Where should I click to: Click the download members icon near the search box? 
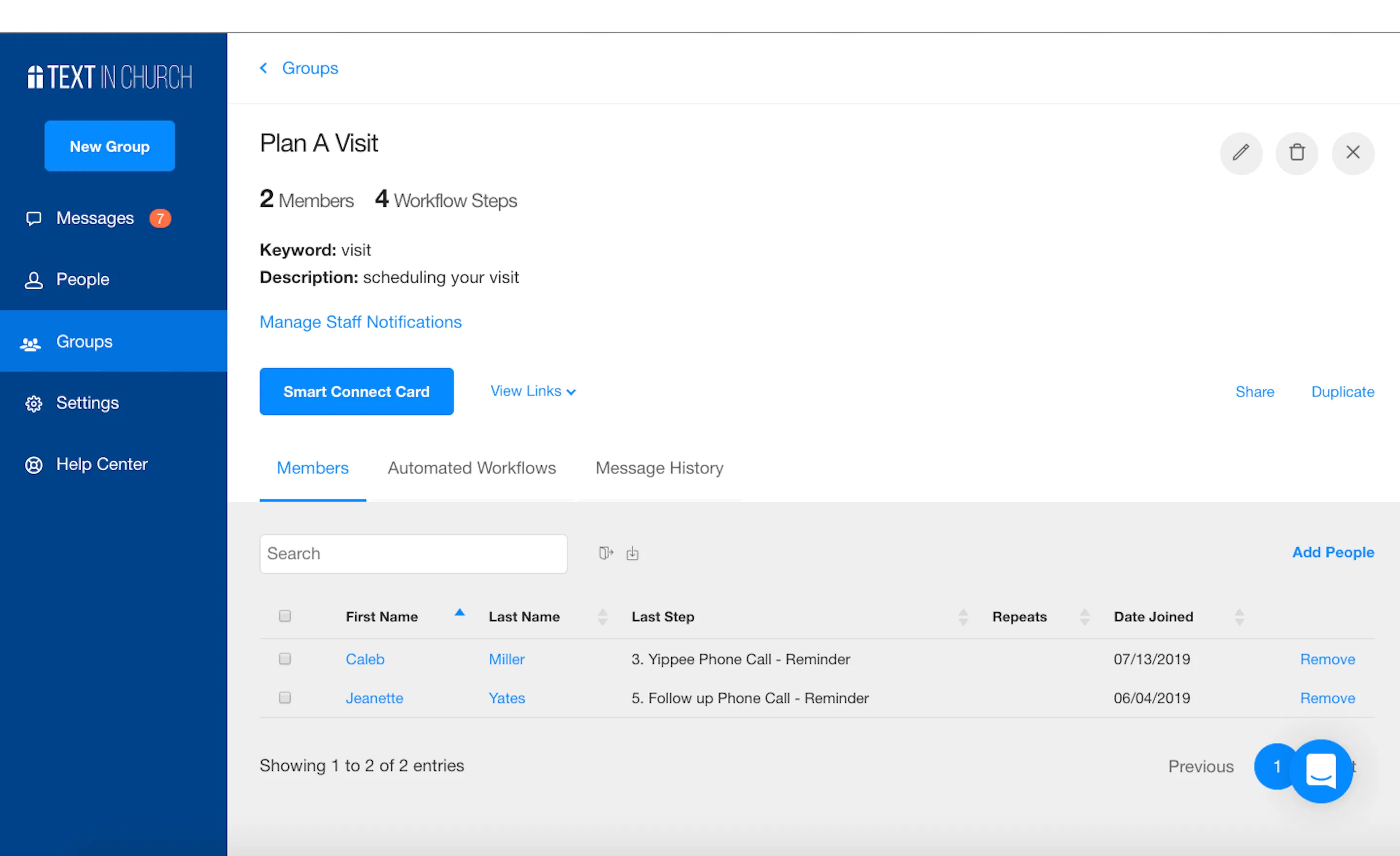(x=632, y=553)
